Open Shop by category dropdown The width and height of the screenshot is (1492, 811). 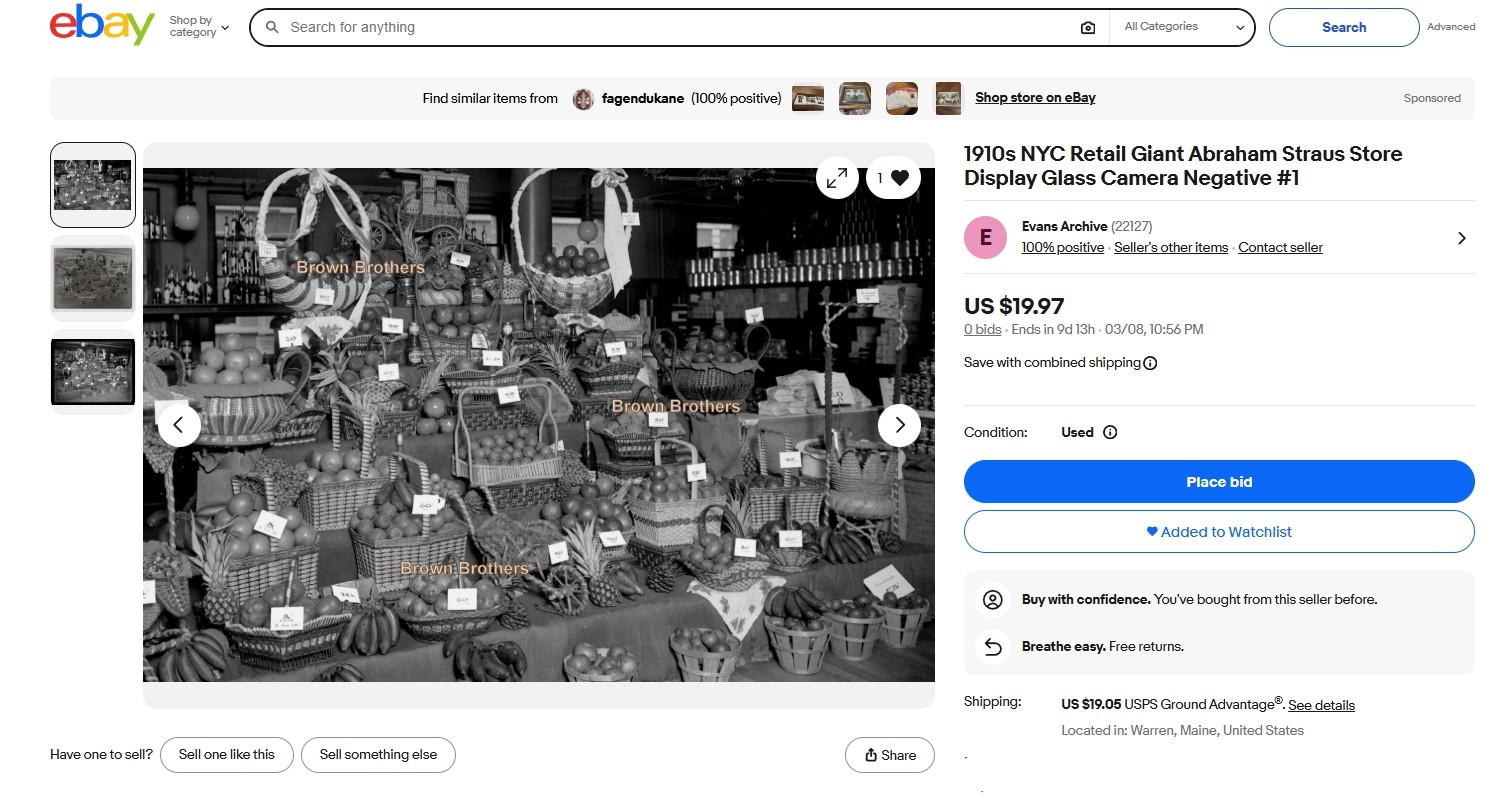[x=199, y=27]
